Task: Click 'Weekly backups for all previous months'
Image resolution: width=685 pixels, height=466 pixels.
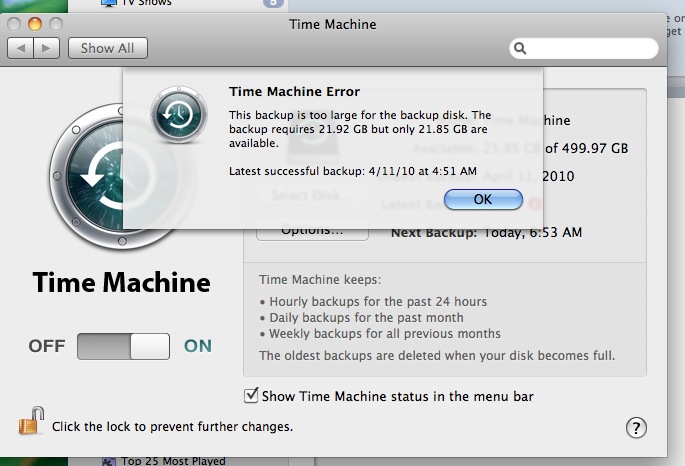Action: [x=385, y=334]
